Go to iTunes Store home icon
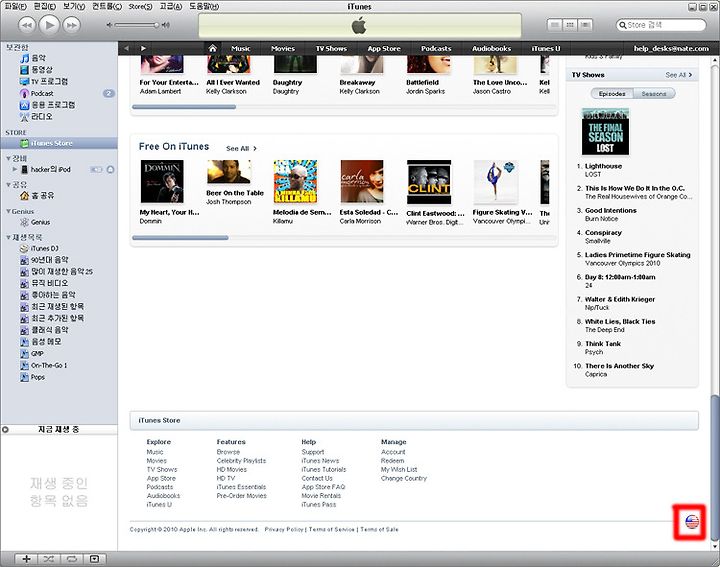This screenshot has height=567, width=720. (x=212, y=48)
